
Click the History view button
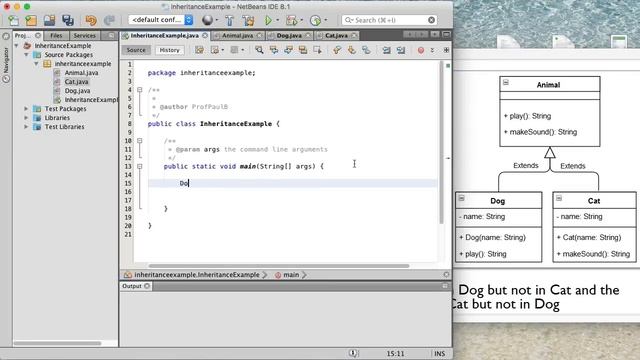[x=169, y=50]
